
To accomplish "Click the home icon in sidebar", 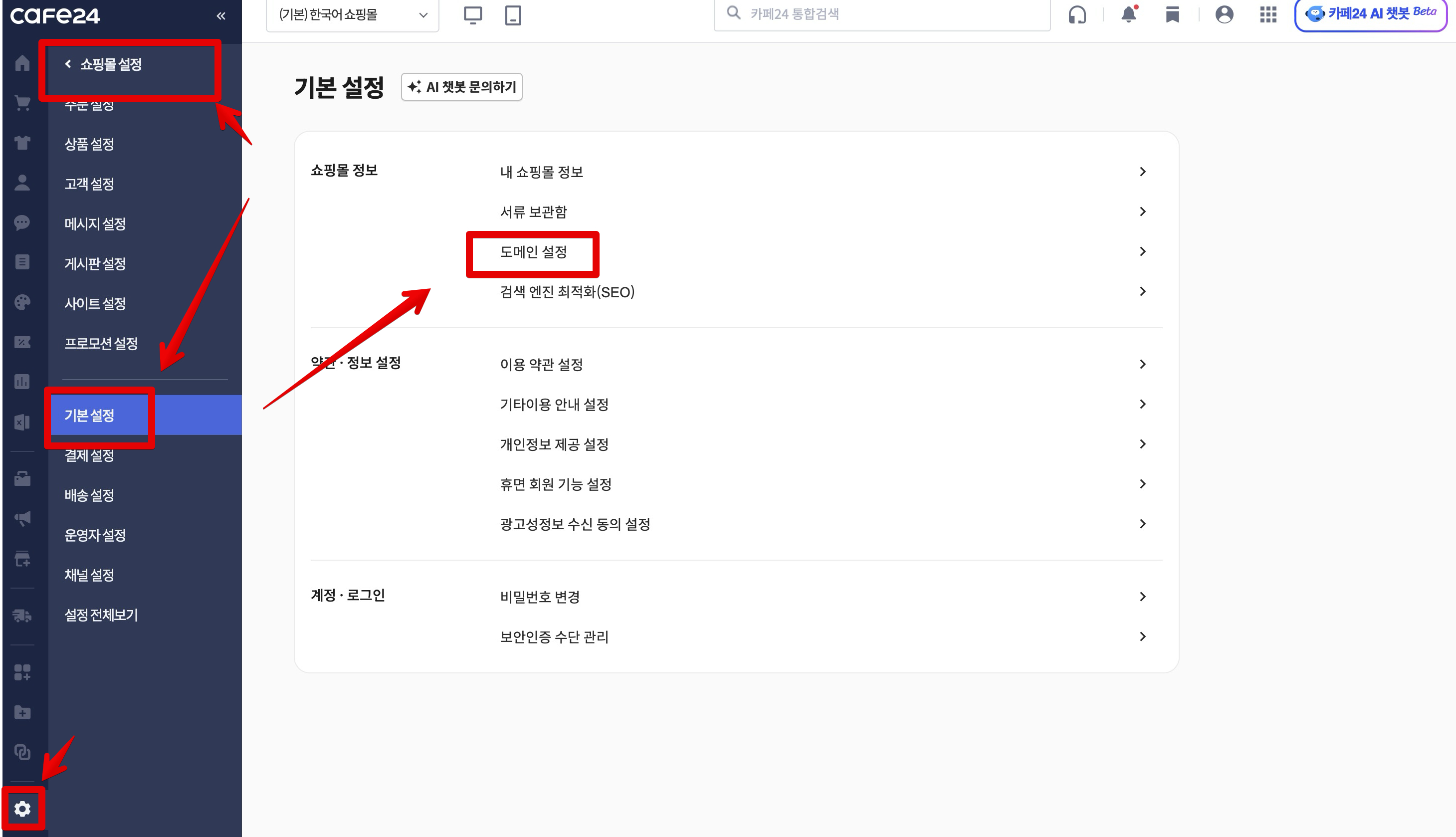I will pyautogui.click(x=22, y=63).
